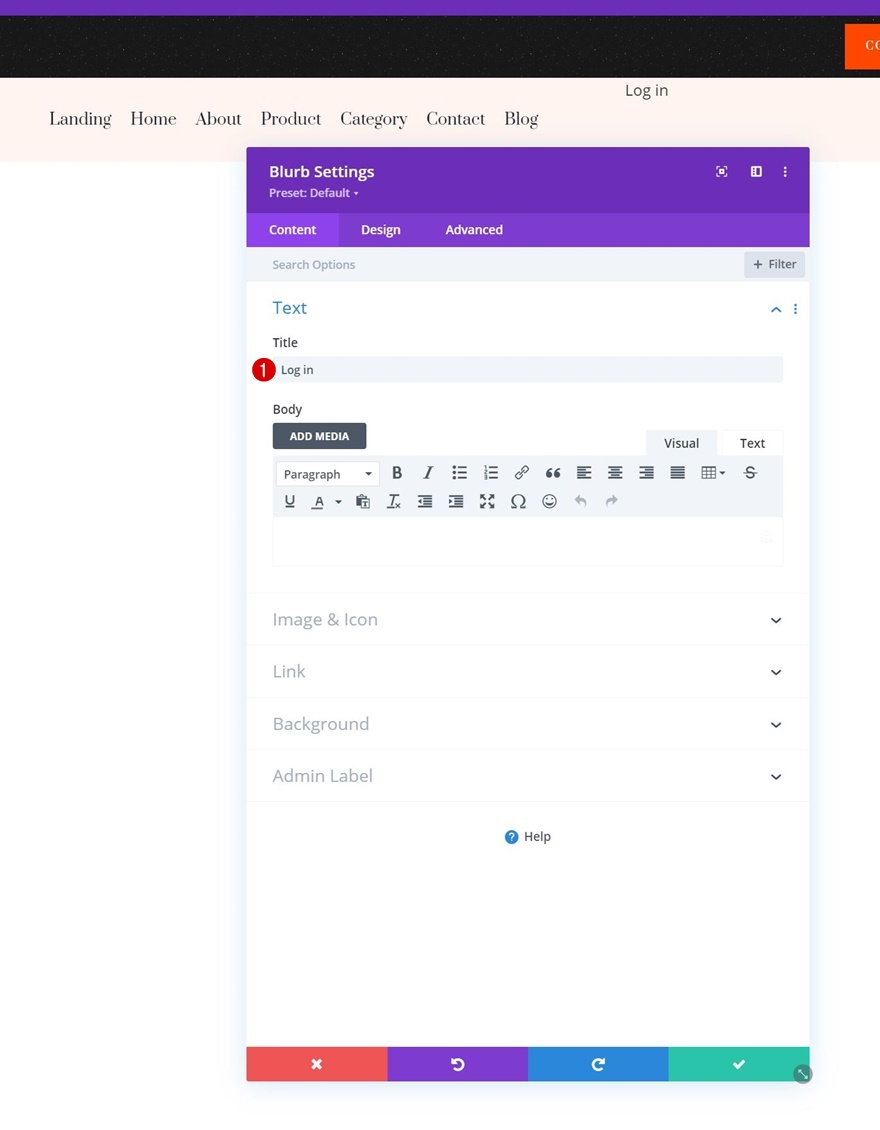Image resolution: width=880 pixels, height=1130 pixels.
Task: Insert a numbered list
Action: (491, 473)
